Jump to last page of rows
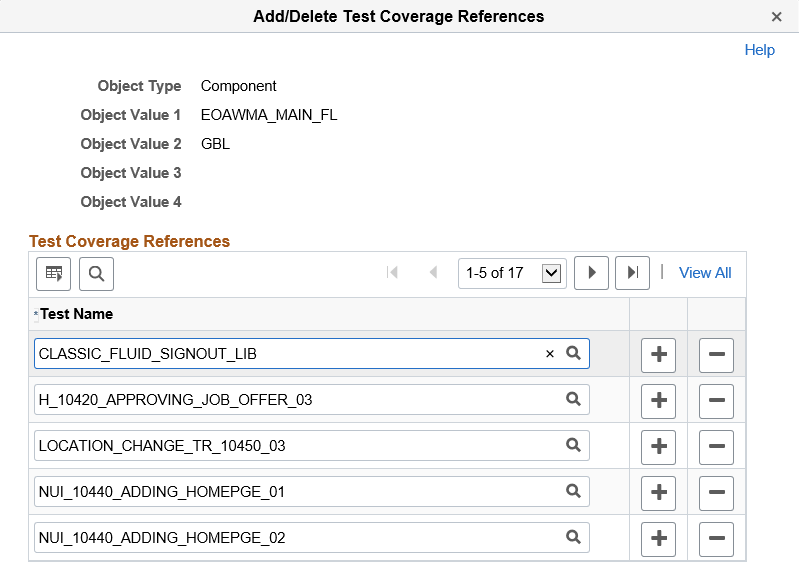The width and height of the screenshot is (799, 568). click(632, 273)
